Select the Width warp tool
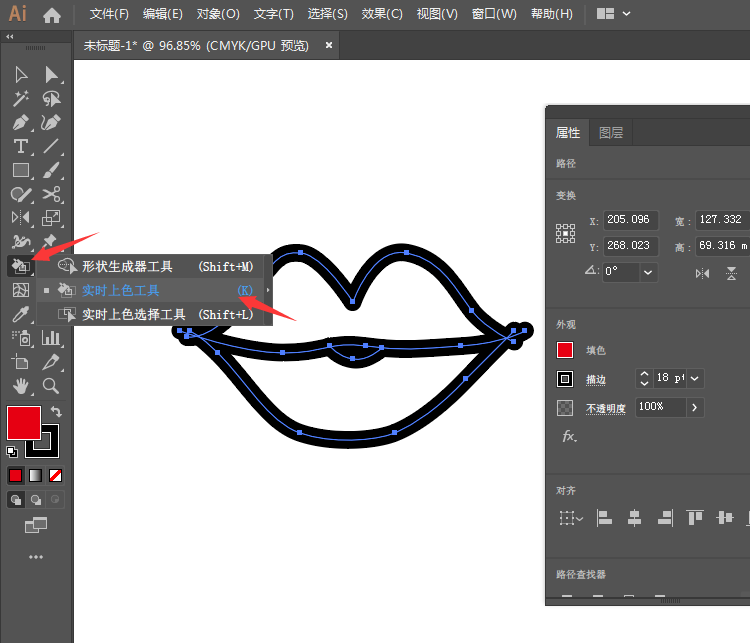The image size is (750, 643). 21,242
